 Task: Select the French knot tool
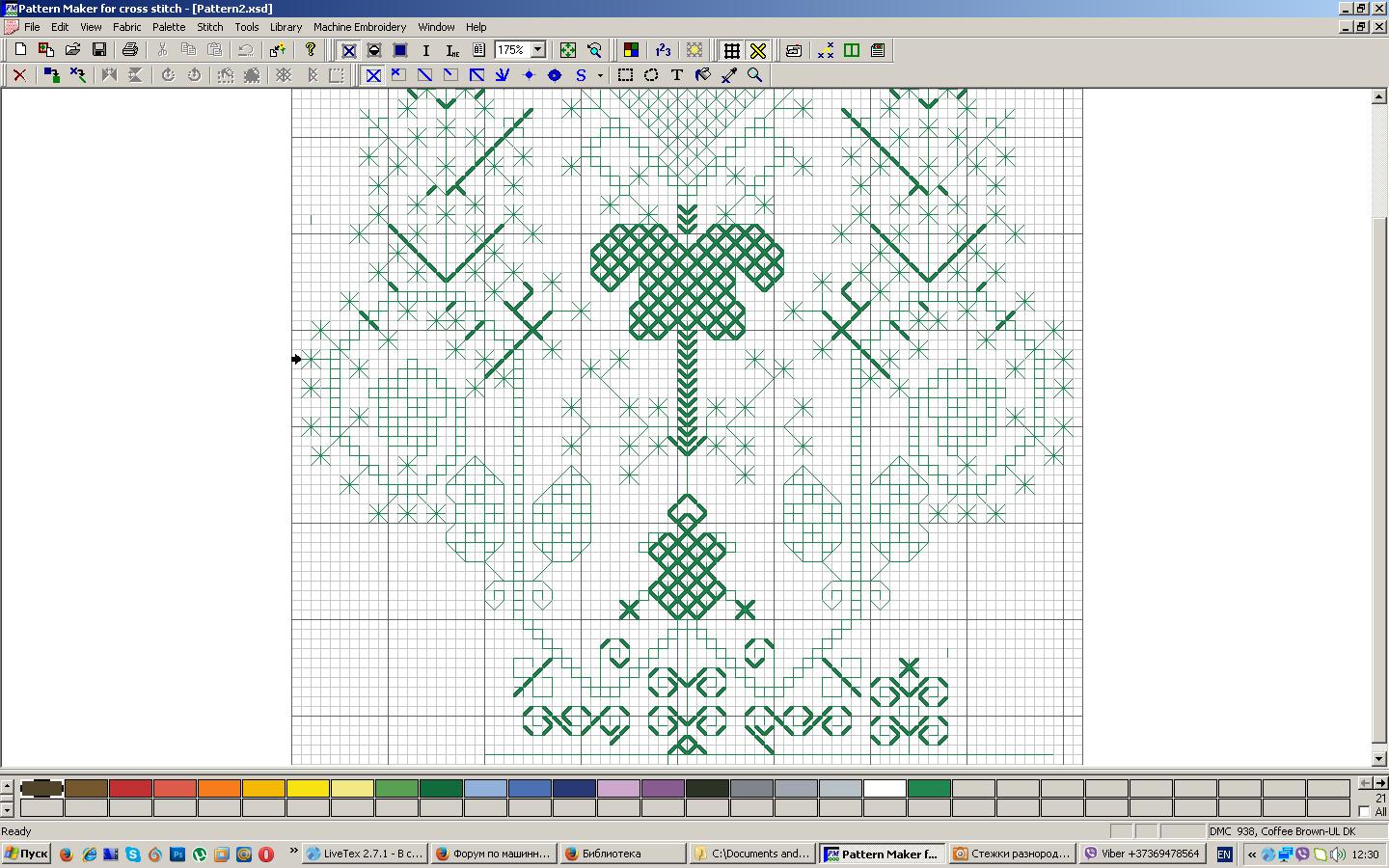(529, 75)
